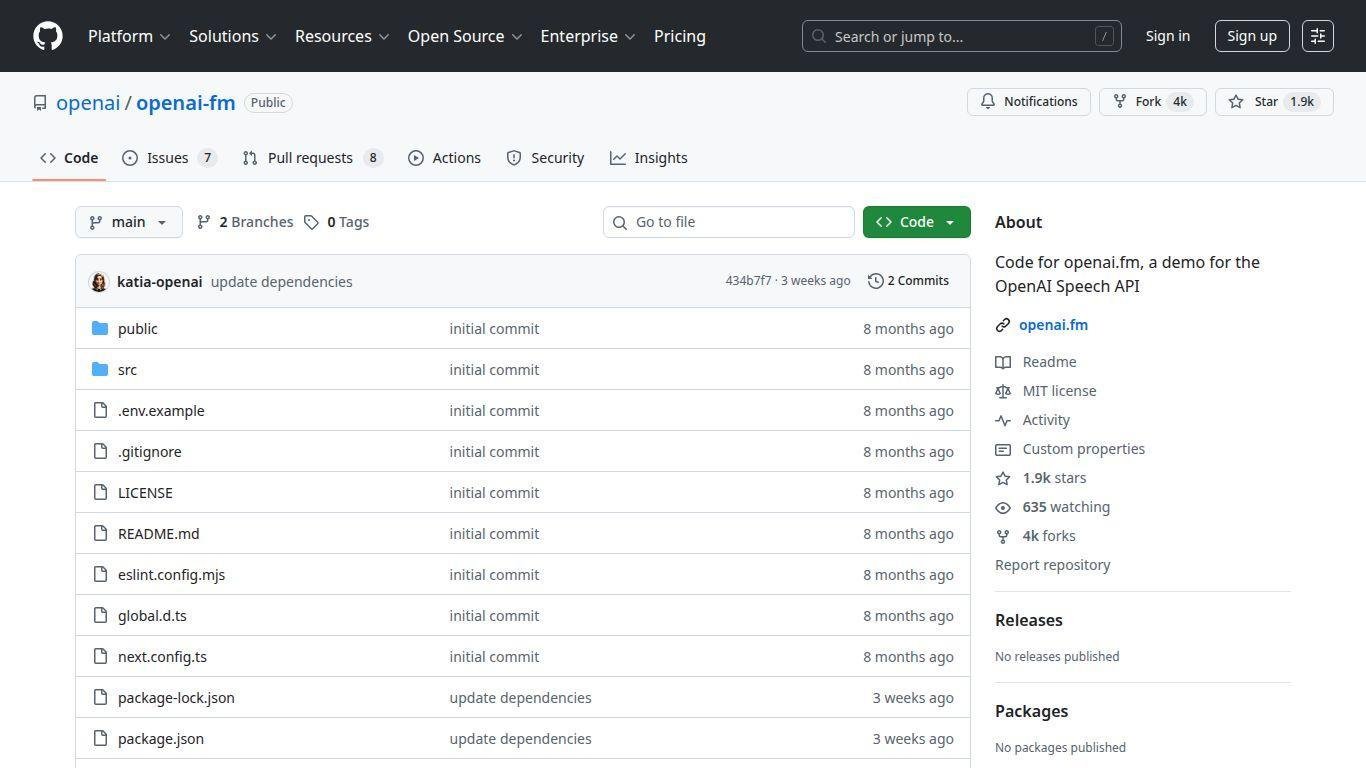Open the green Code dropdown
The height and width of the screenshot is (768, 1366).
pyautogui.click(x=916, y=222)
